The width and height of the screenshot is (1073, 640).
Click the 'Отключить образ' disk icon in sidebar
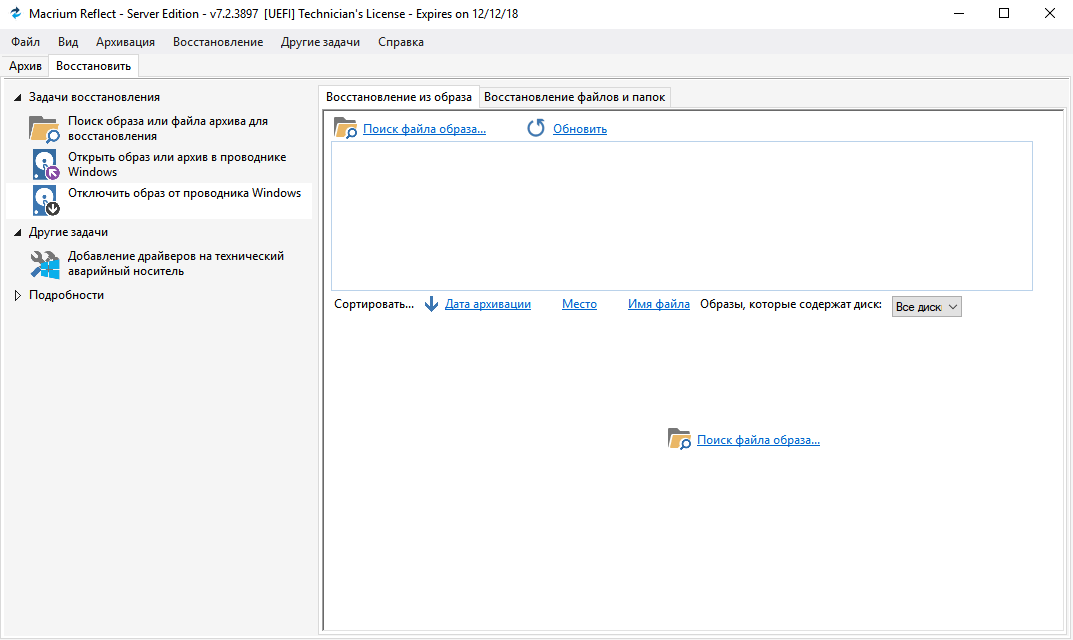(45, 200)
